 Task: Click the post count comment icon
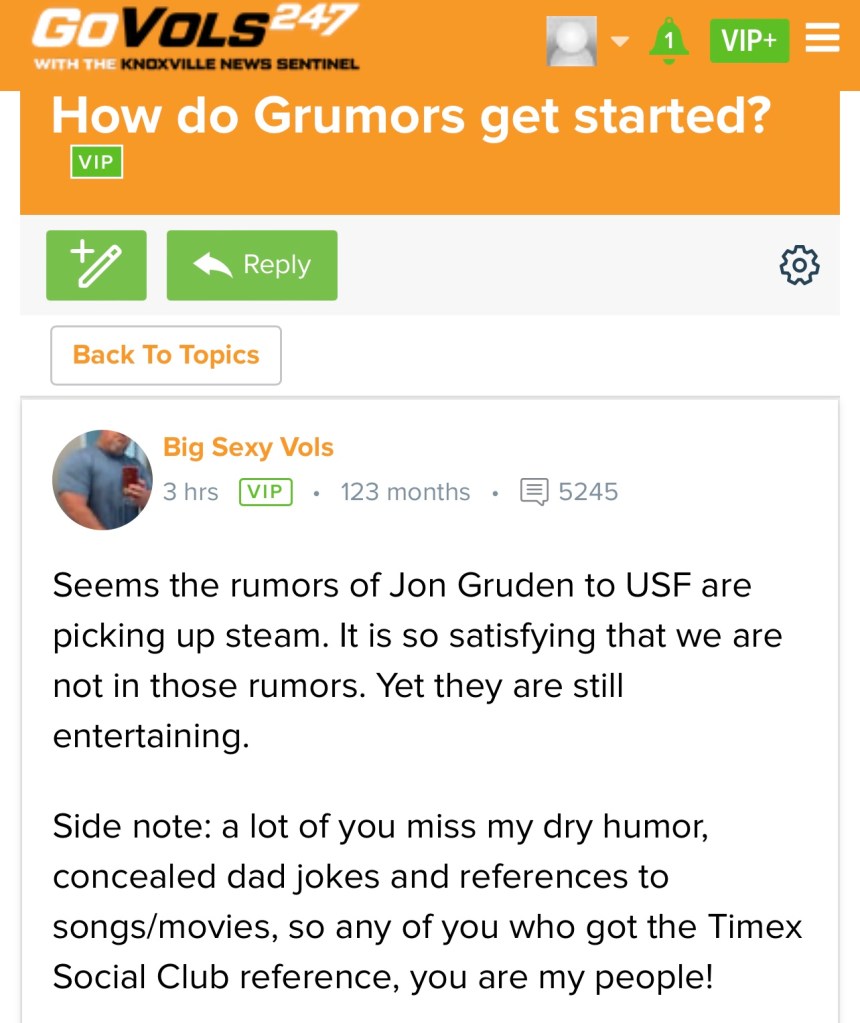pyautogui.click(x=535, y=492)
